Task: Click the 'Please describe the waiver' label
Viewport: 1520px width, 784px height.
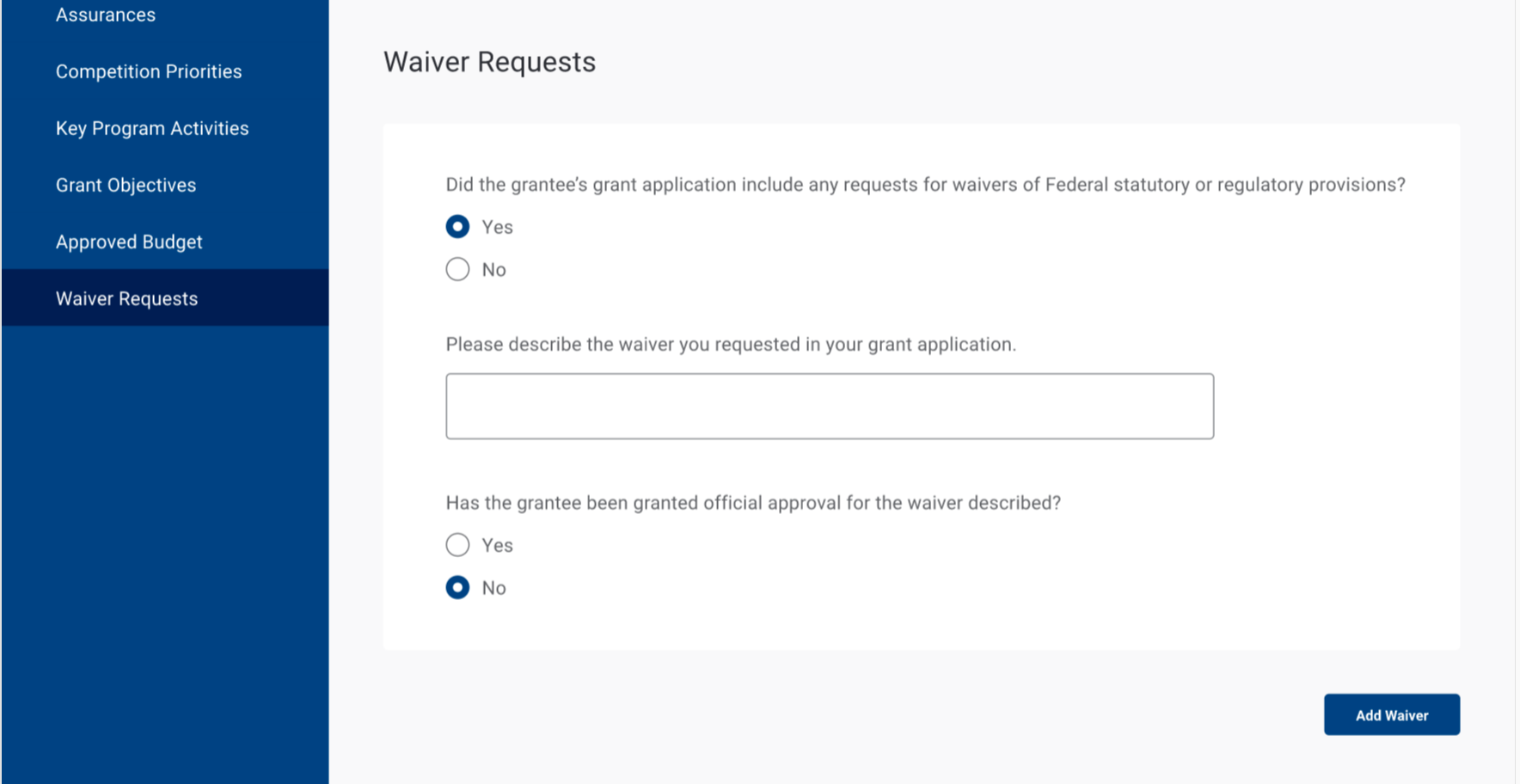Action: click(731, 345)
